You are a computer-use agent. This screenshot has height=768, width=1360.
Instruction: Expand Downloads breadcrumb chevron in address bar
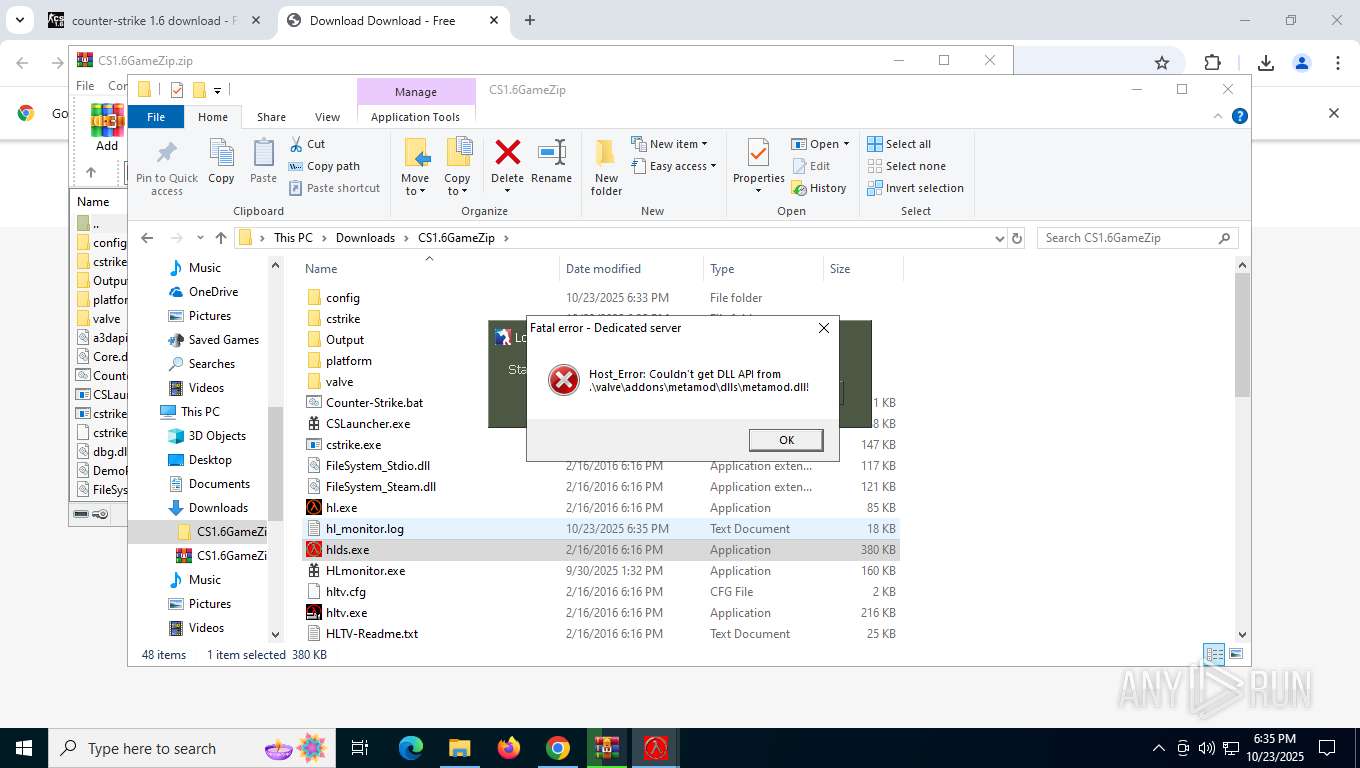click(407, 238)
